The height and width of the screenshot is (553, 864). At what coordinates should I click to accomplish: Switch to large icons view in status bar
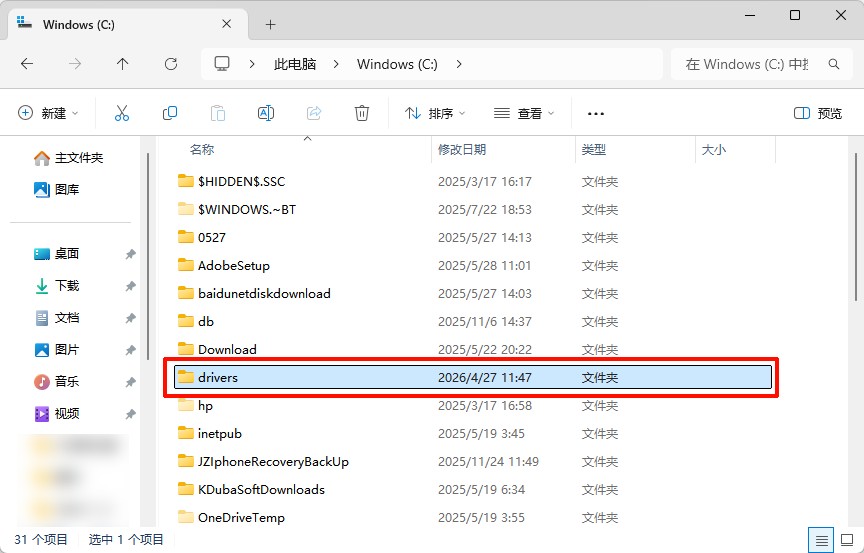pyautogui.click(x=847, y=540)
